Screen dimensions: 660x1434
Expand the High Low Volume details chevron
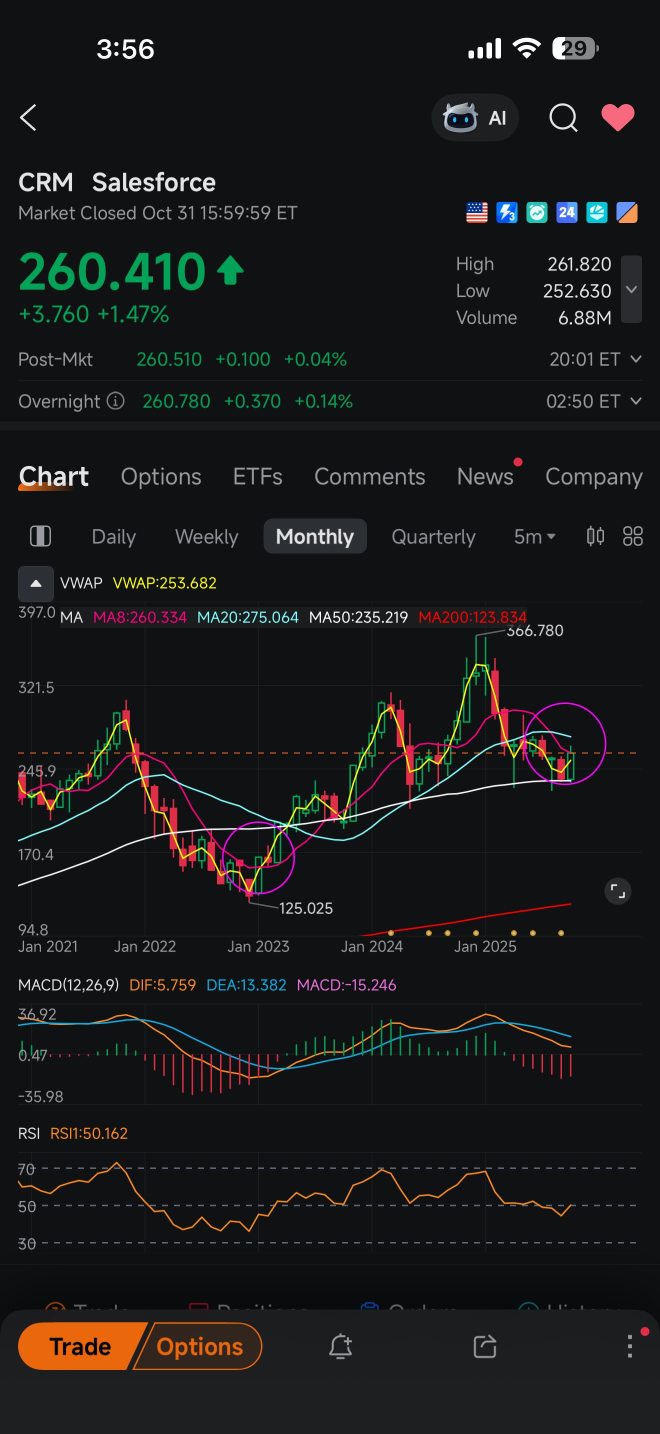click(x=631, y=290)
